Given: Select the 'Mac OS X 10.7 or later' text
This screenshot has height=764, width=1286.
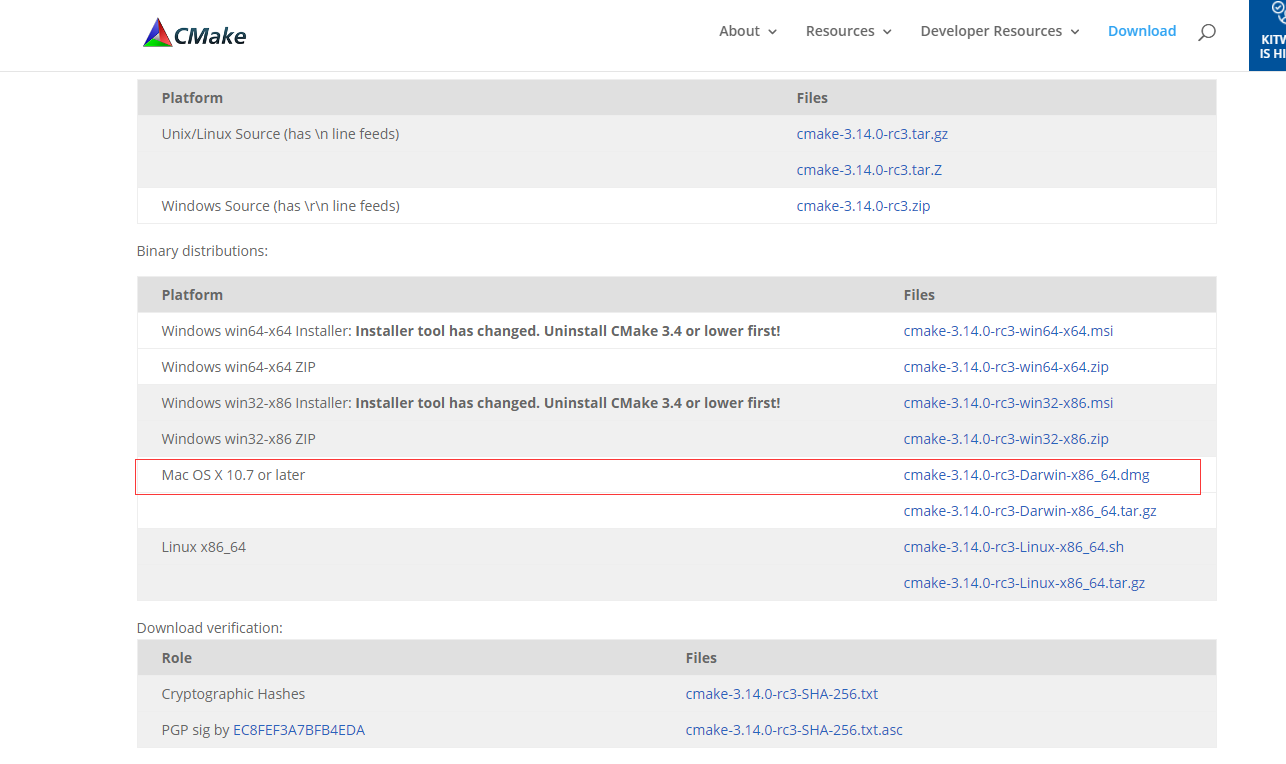Looking at the screenshot, I should (x=233, y=475).
